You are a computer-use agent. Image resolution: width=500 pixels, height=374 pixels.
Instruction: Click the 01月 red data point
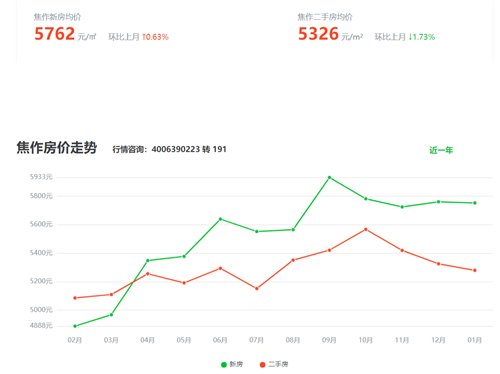[475, 270]
